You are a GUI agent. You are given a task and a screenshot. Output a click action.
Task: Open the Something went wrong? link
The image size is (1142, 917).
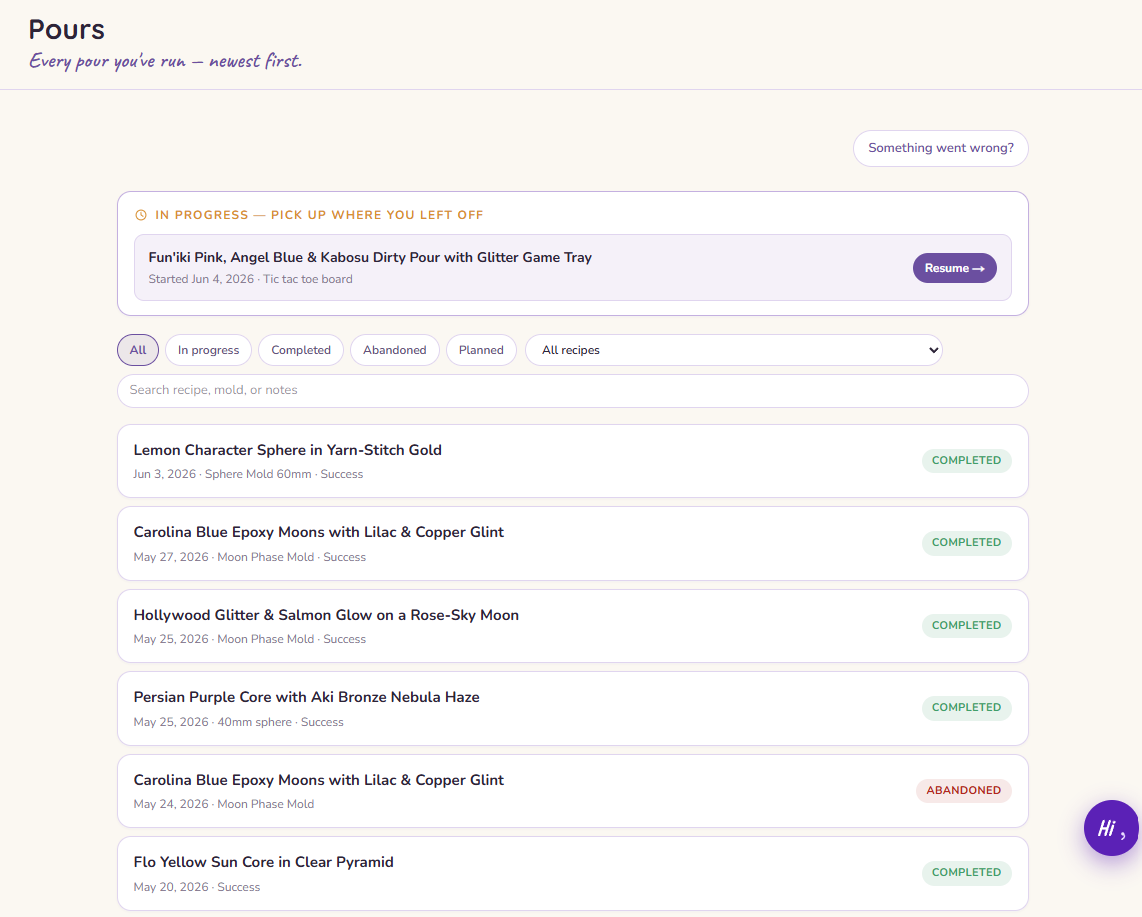point(940,148)
